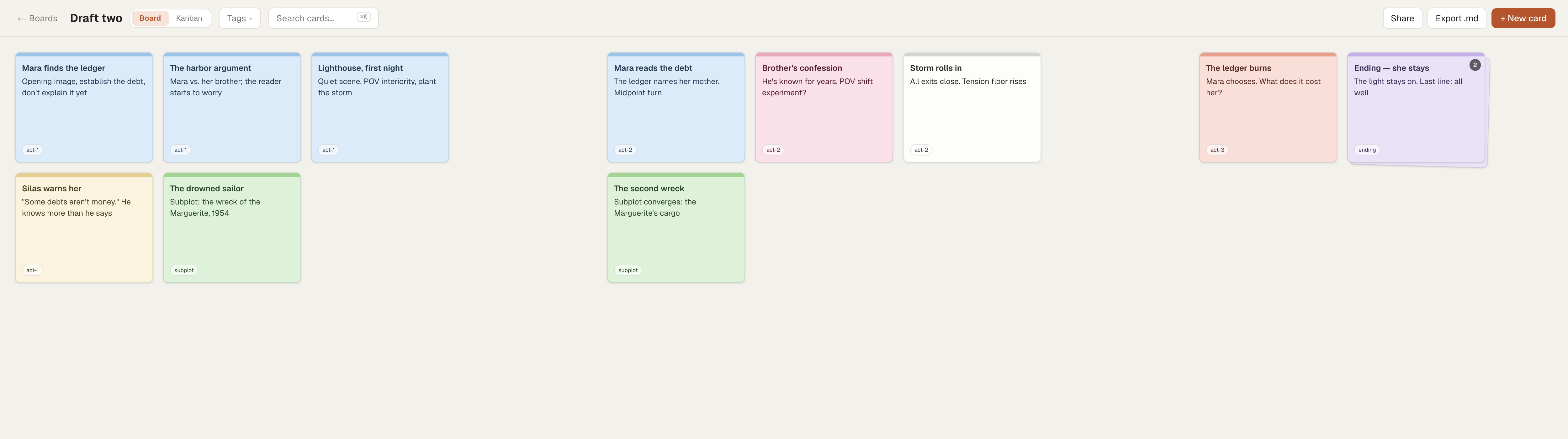Open Mara reads the debt card

point(676,107)
